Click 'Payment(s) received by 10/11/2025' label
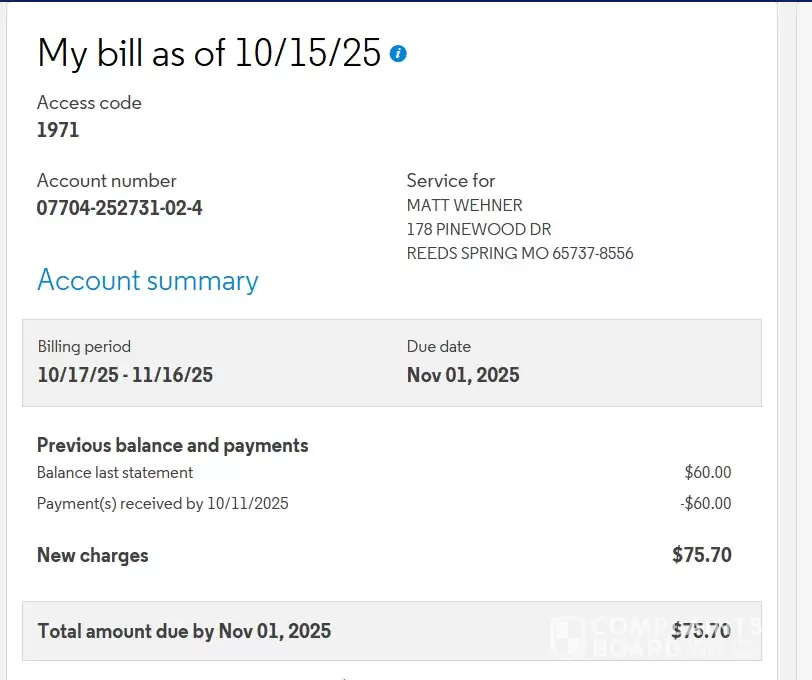This screenshot has height=680, width=812. click(162, 503)
